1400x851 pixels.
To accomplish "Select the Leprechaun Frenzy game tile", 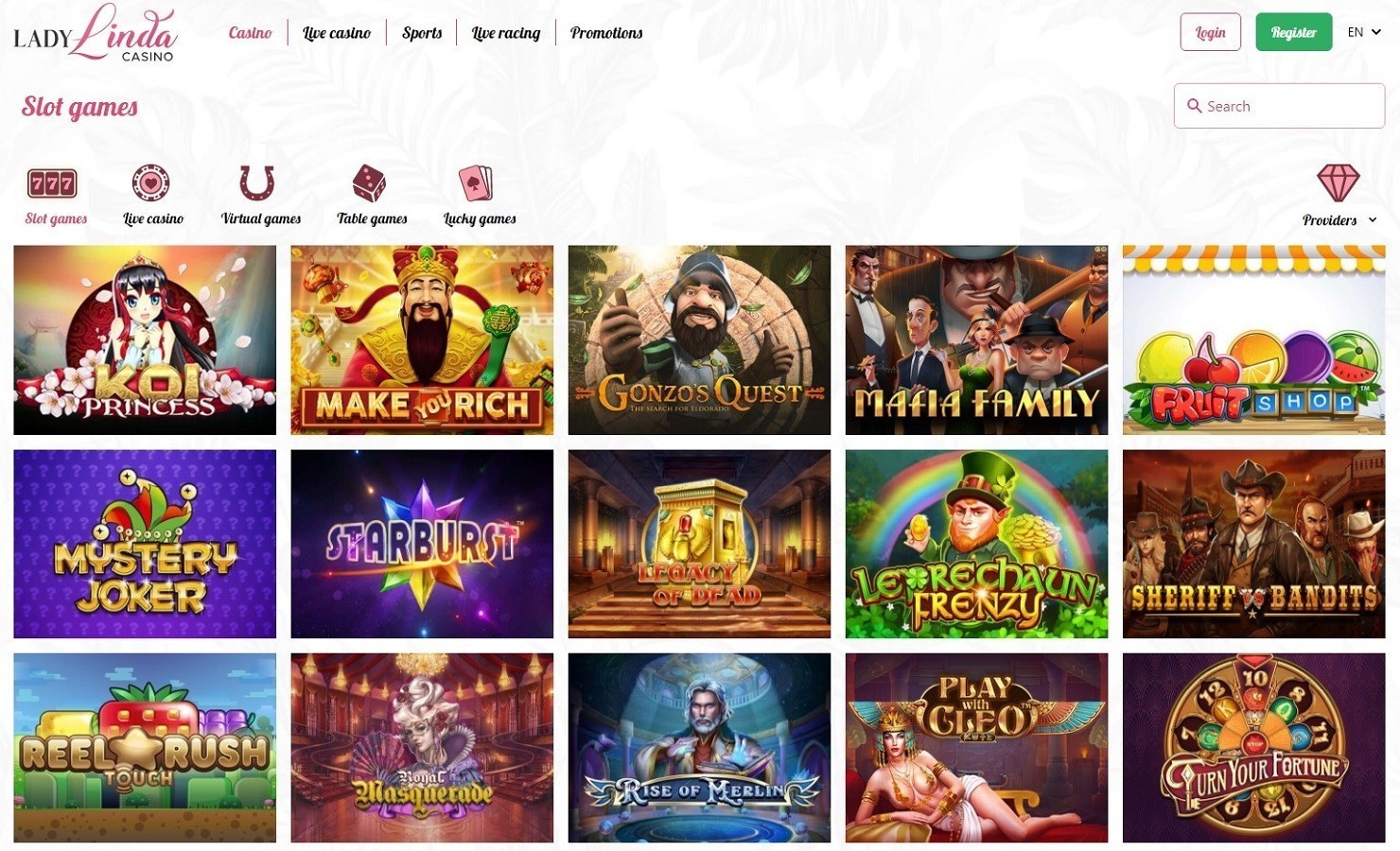I will [x=976, y=544].
